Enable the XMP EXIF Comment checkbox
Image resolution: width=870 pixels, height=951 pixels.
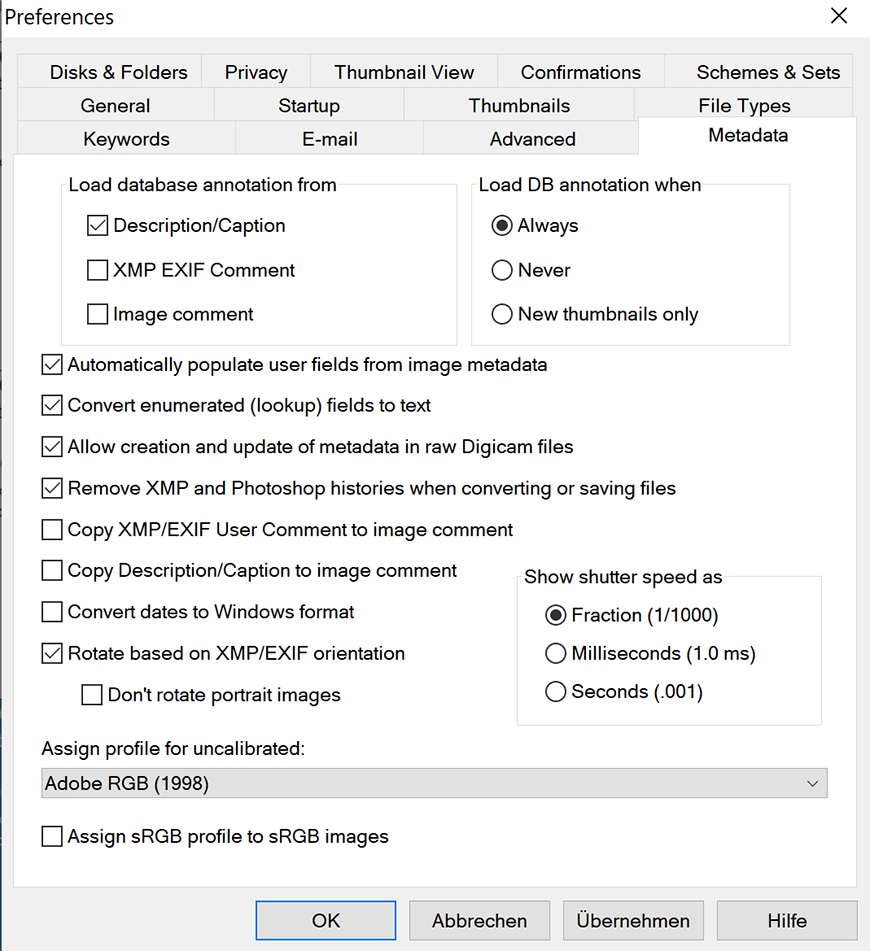(x=98, y=270)
